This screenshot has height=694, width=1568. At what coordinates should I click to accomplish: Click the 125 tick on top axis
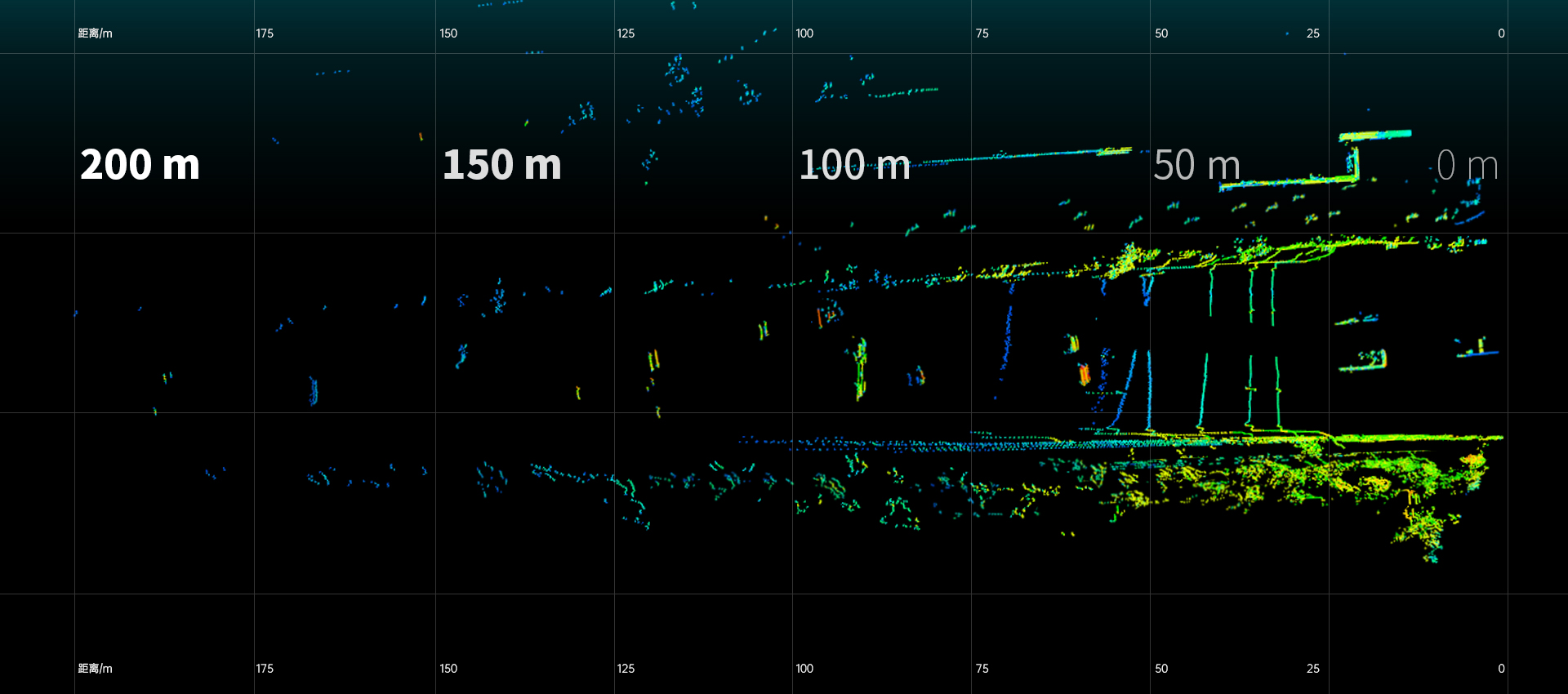[x=626, y=33]
